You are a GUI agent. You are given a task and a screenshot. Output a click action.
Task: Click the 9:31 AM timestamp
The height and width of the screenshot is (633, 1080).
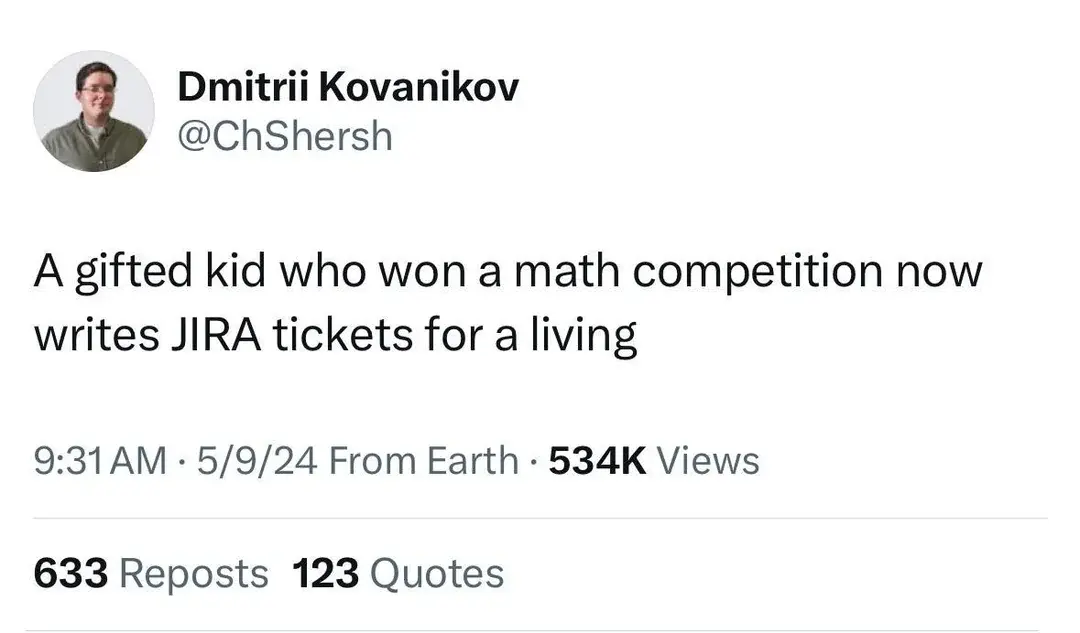[x=101, y=461]
